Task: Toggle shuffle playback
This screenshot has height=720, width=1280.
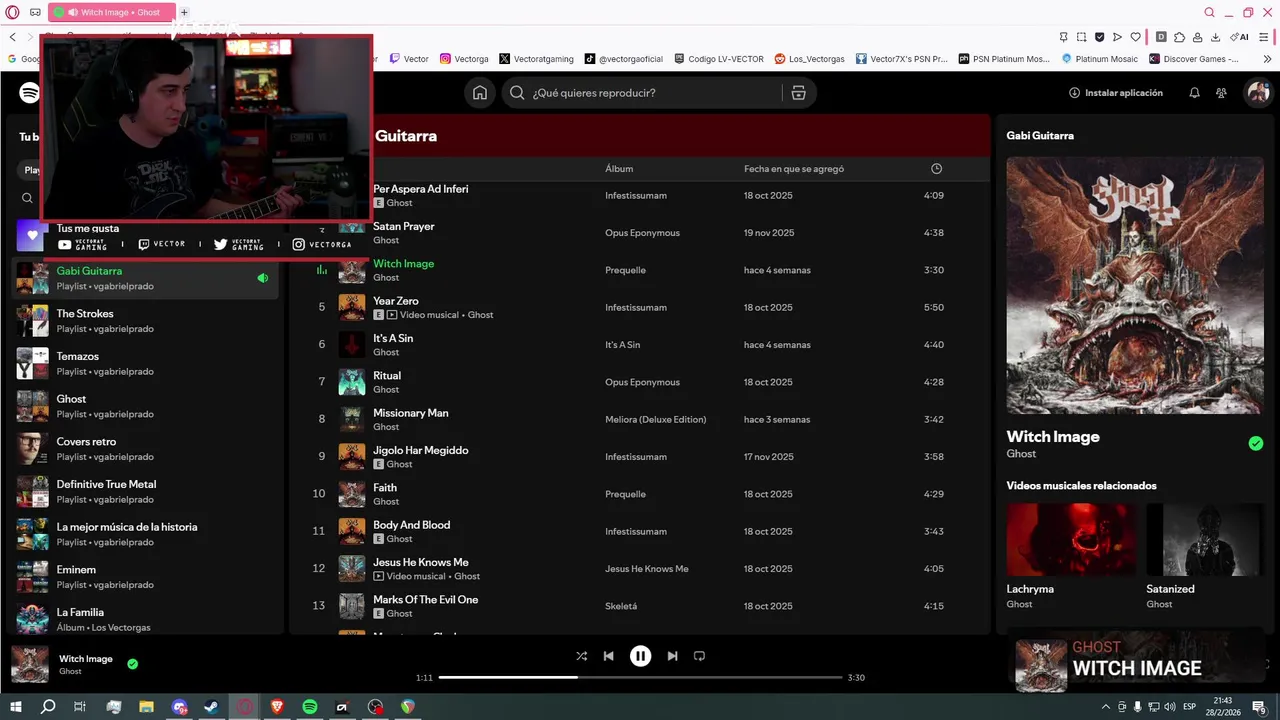Action: [x=581, y=656]
